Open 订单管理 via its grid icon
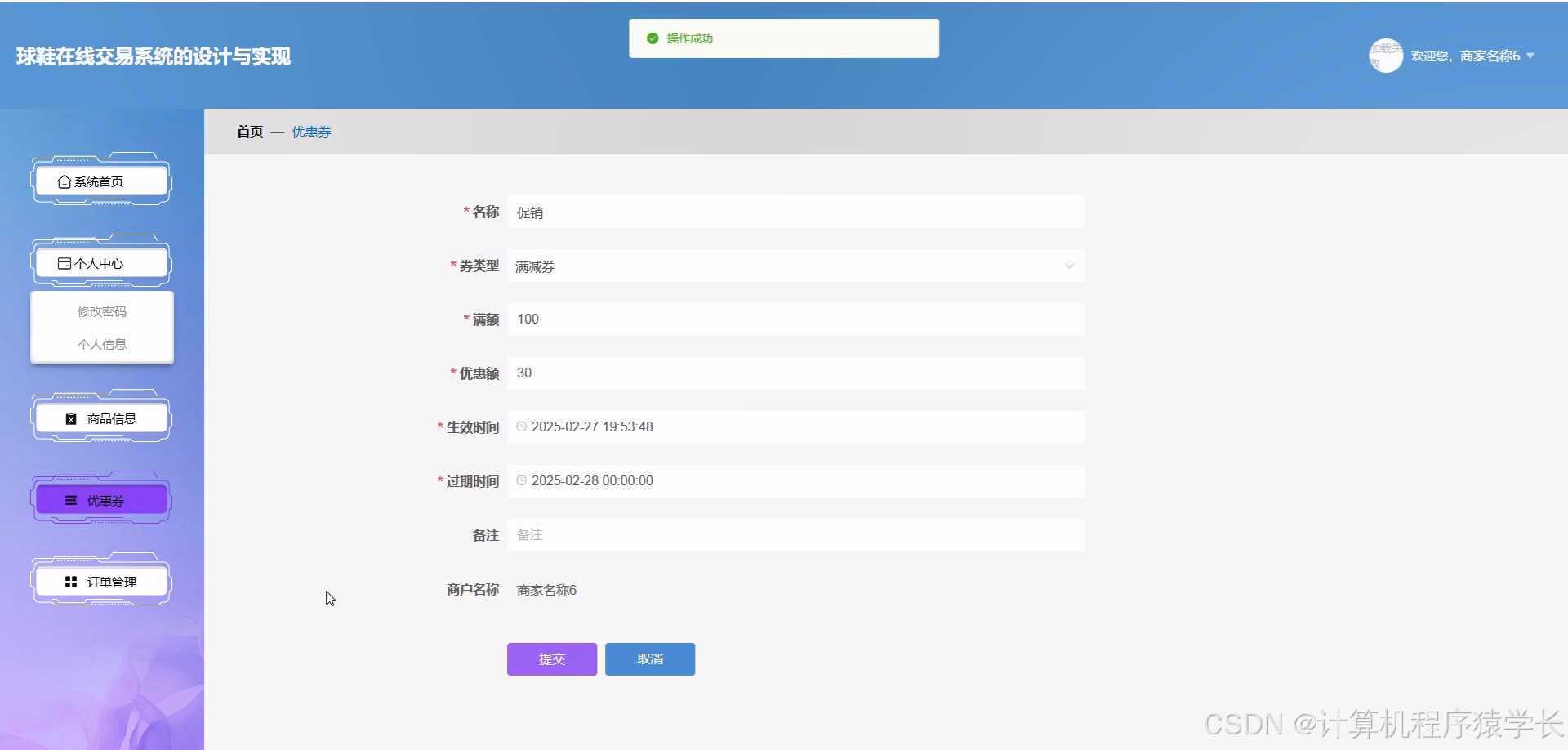The height and width of the screenshot is (750, 1568). coord(70,582)
